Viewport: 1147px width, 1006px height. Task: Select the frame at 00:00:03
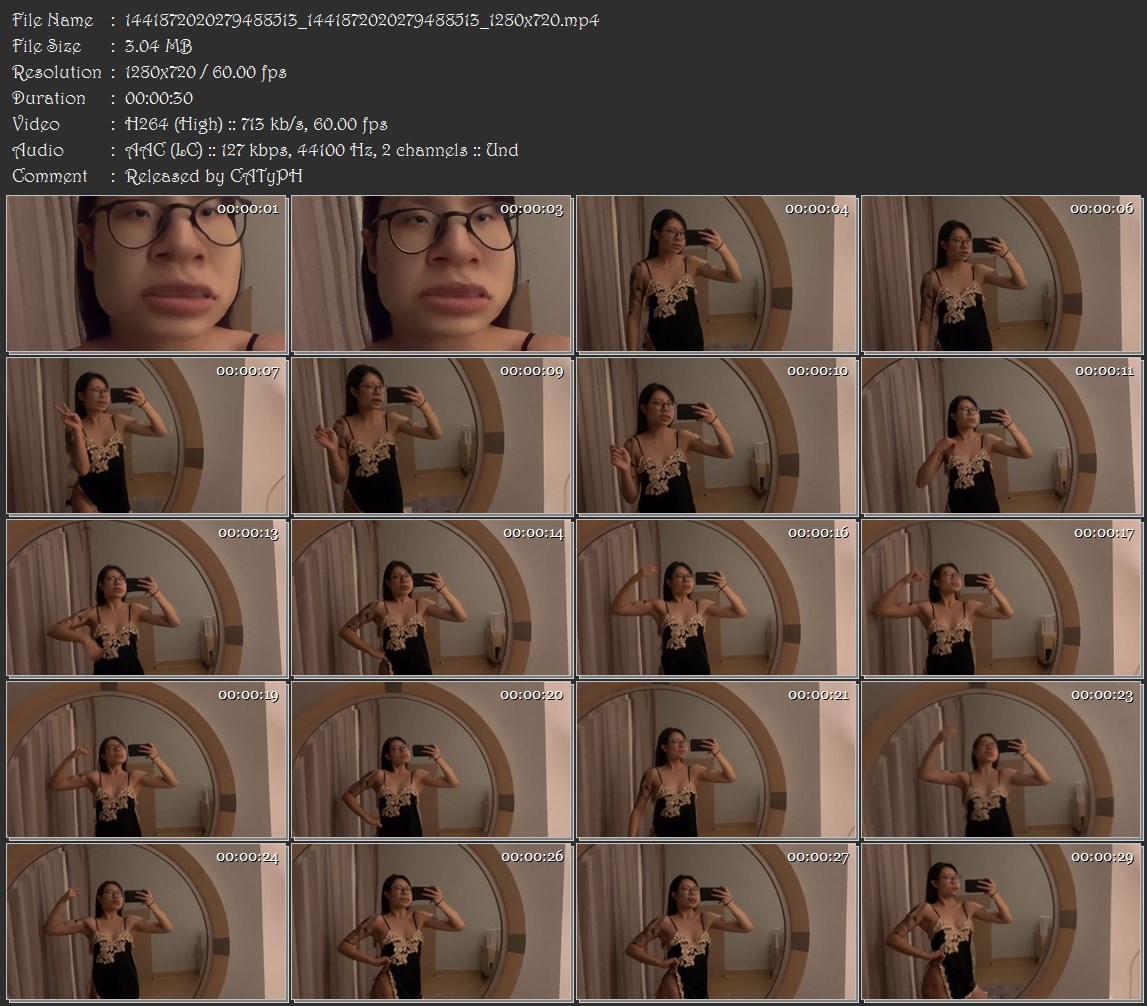coord(431,274)
